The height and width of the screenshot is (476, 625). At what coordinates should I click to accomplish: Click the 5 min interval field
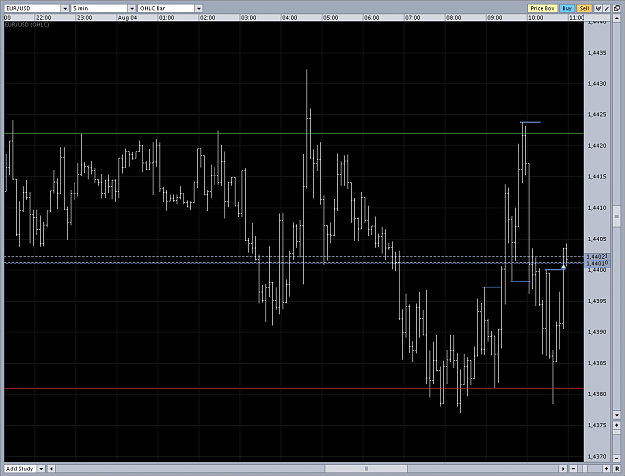coord(100,8)
